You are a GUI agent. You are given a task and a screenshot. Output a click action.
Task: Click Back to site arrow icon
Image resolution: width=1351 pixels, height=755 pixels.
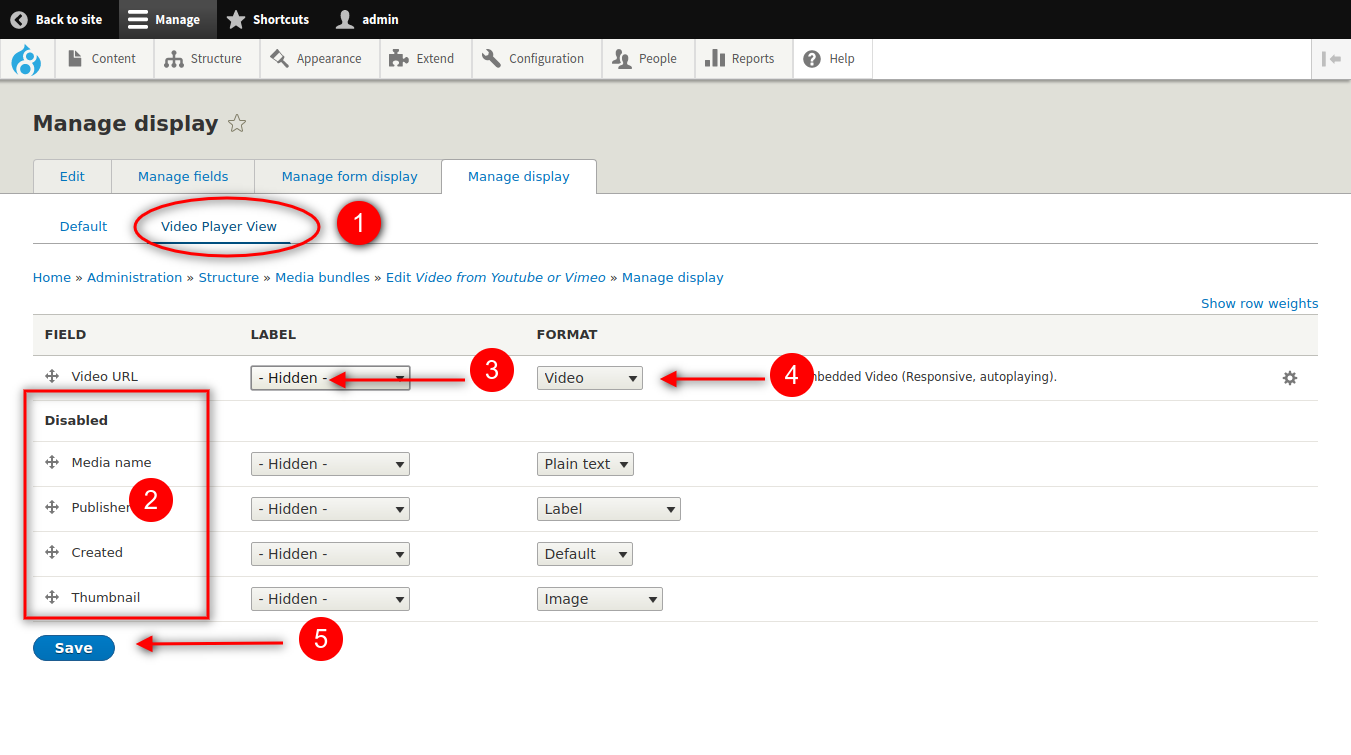click(x=19, y=19)
